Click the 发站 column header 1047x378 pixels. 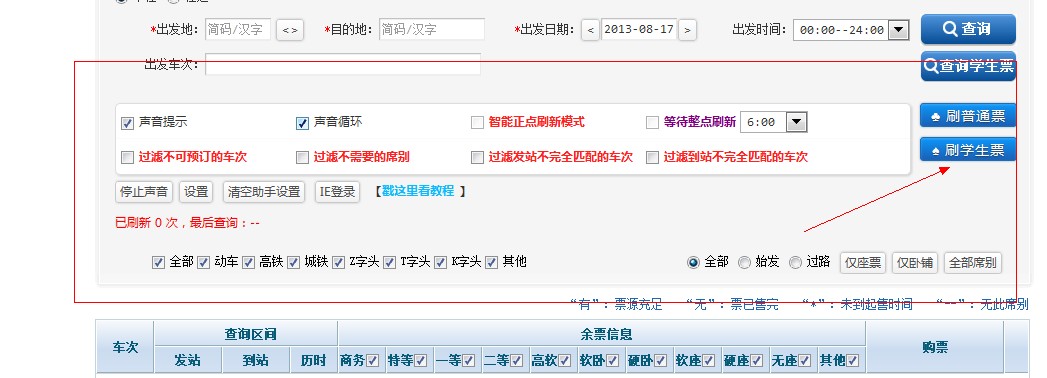click(x=188, y=361)
